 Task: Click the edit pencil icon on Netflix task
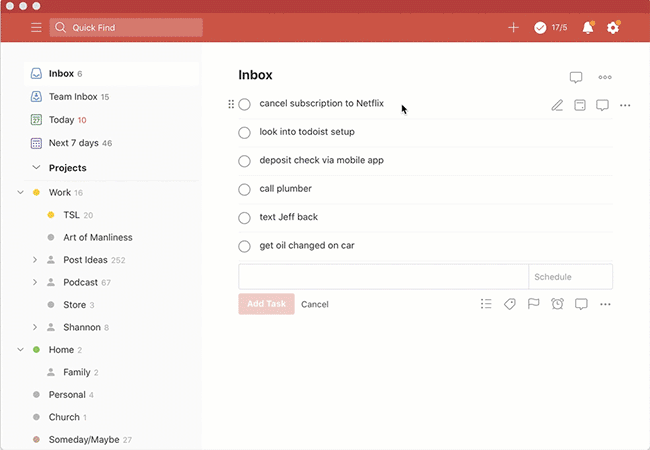(557, 105)
